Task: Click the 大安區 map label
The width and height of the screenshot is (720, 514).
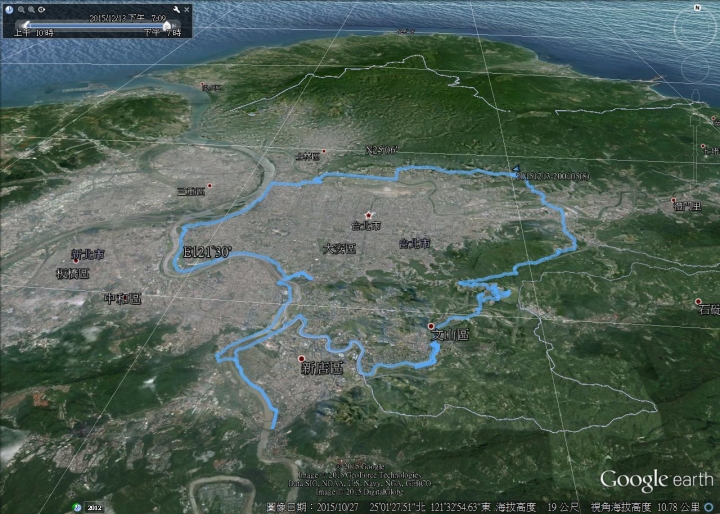Action: 339,249
